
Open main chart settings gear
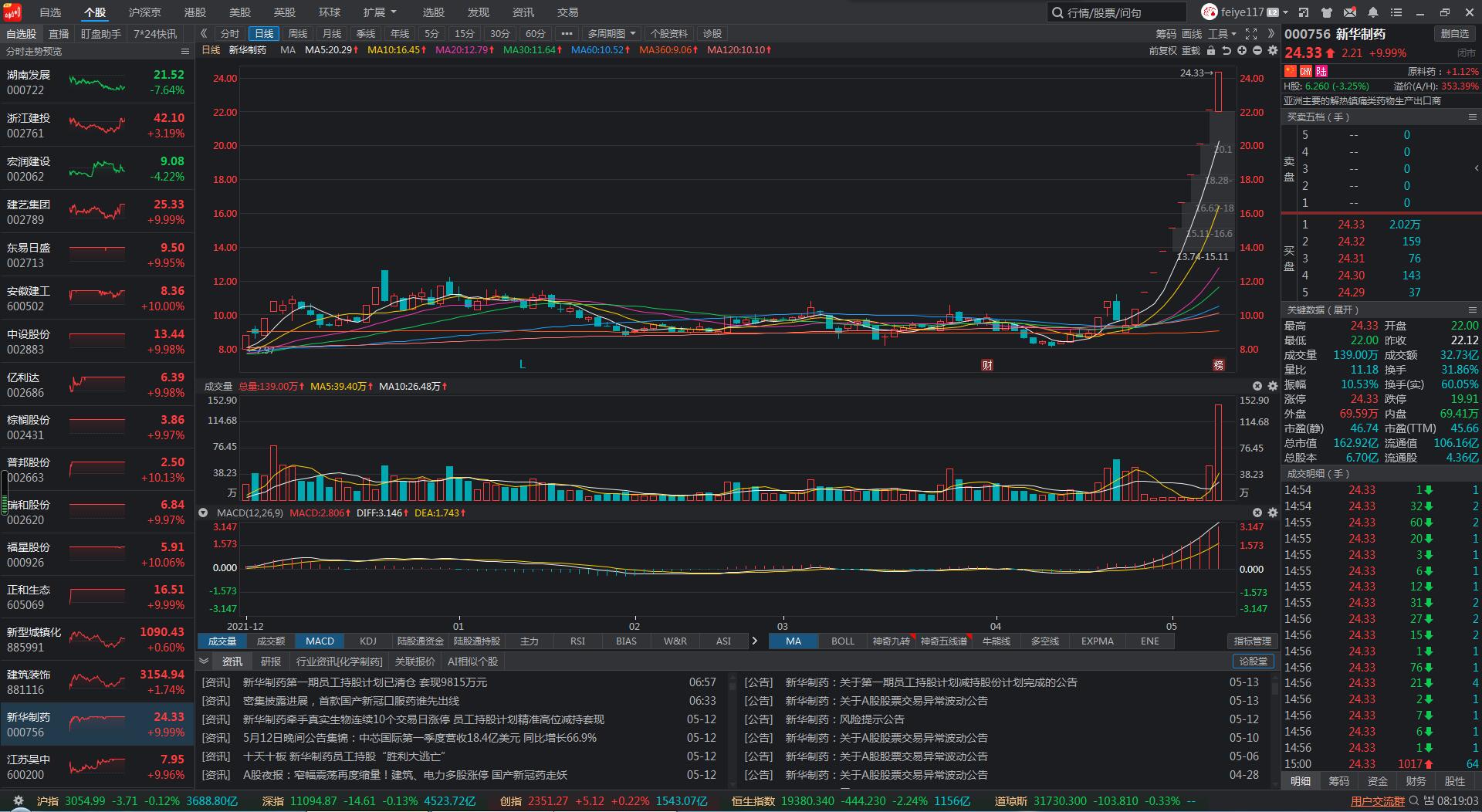click(1273, 50)
